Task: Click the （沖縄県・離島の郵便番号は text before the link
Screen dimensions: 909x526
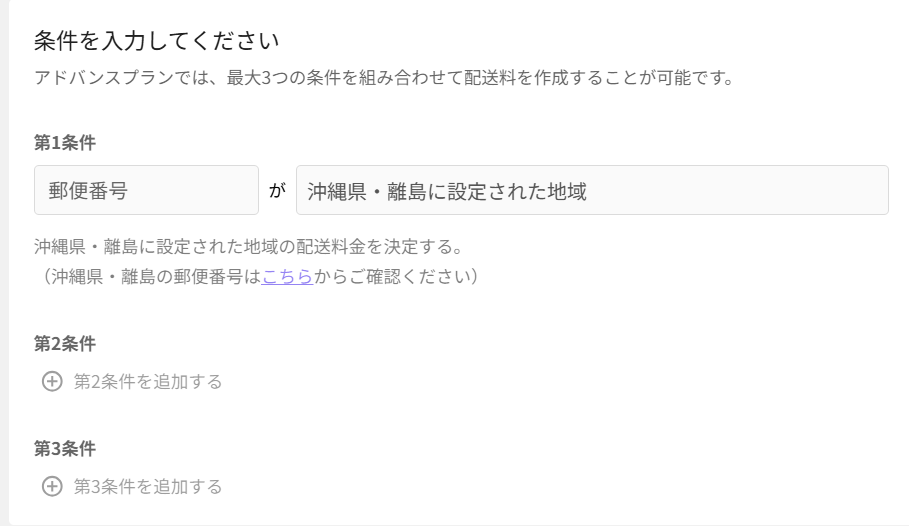Action: coord(148,276)
